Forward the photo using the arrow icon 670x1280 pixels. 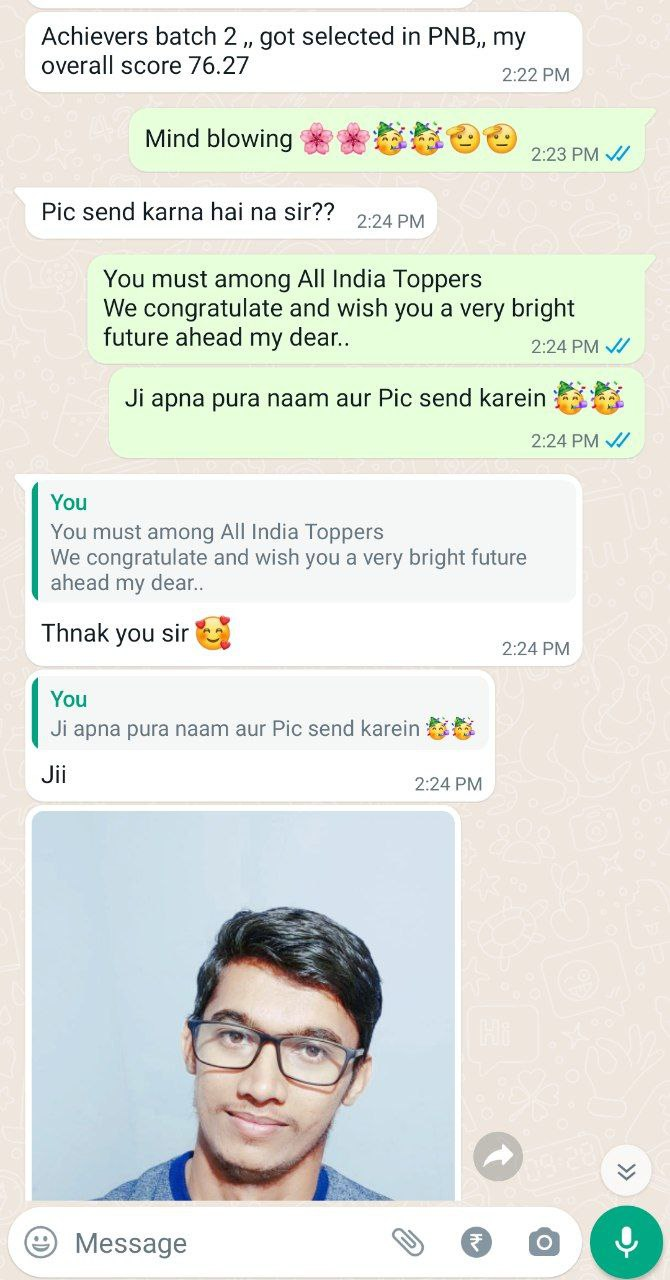tap(498, 1157)
